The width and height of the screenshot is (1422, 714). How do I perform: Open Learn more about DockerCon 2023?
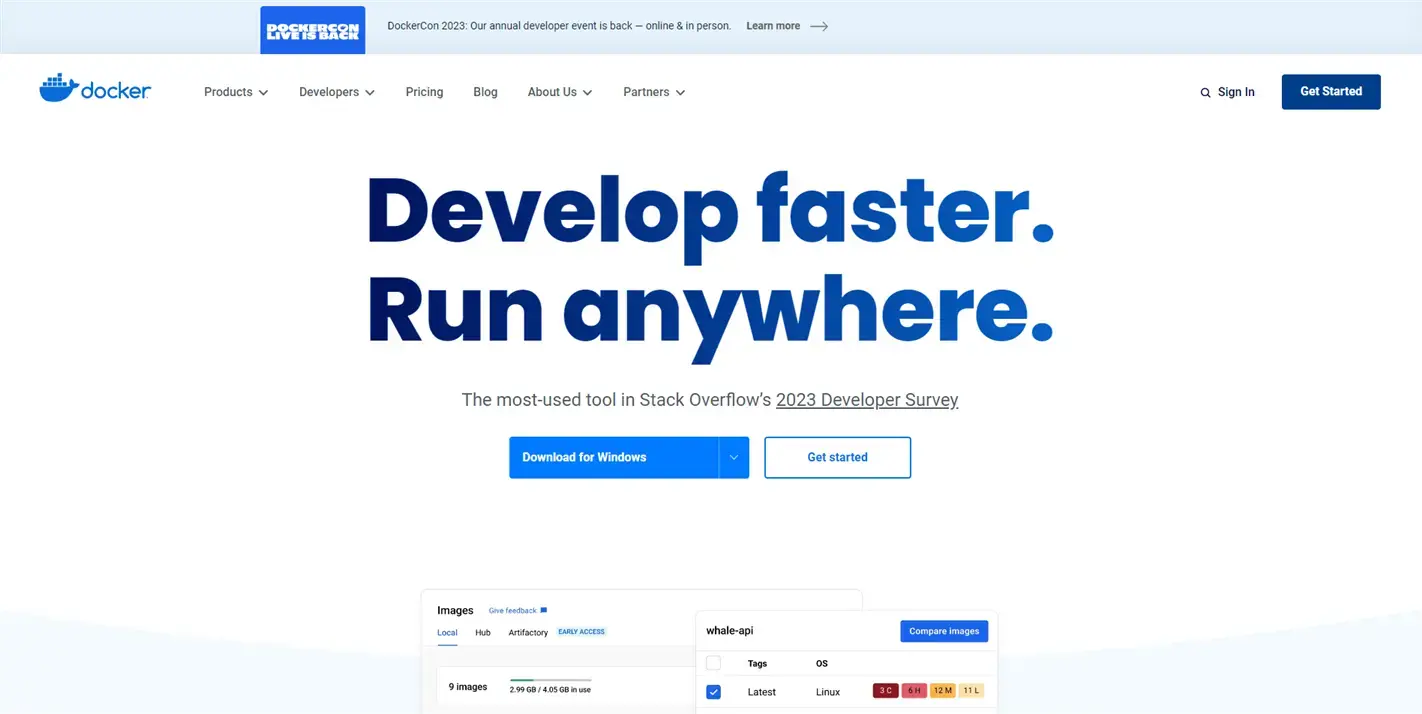pyautogui.click(x=773, y=26)
